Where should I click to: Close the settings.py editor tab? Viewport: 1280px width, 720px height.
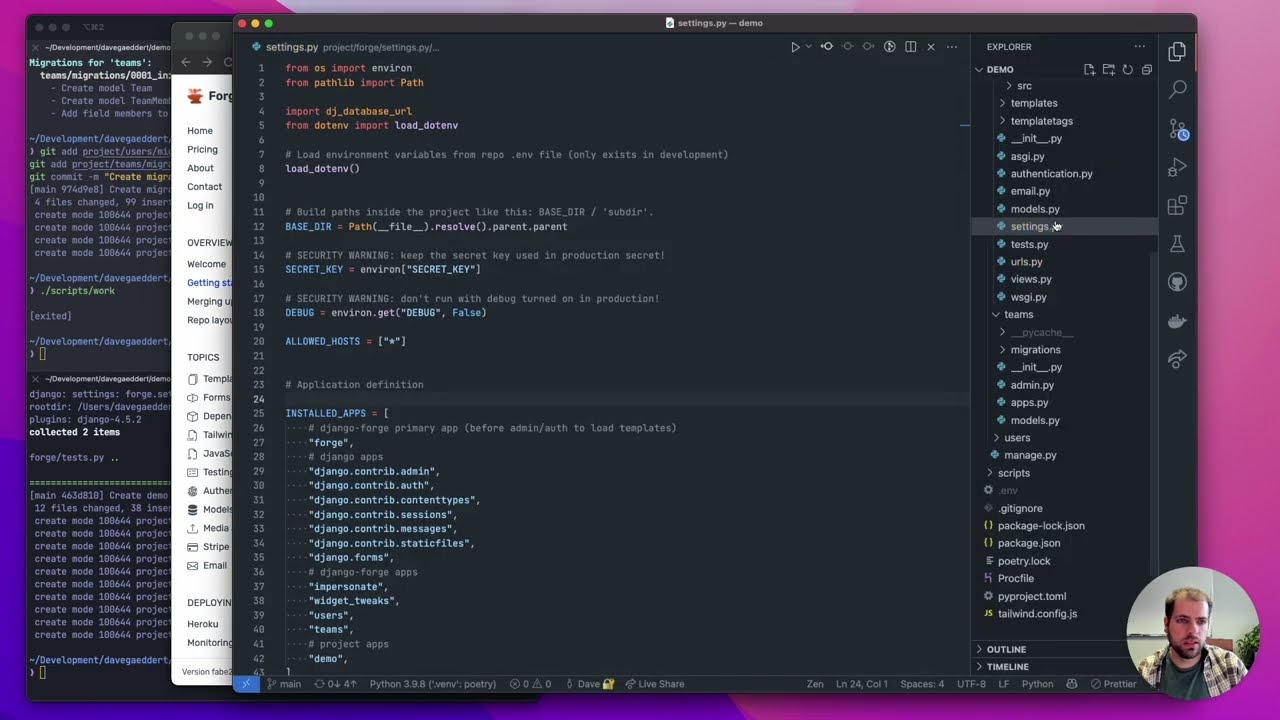click(x=931, y=47)
